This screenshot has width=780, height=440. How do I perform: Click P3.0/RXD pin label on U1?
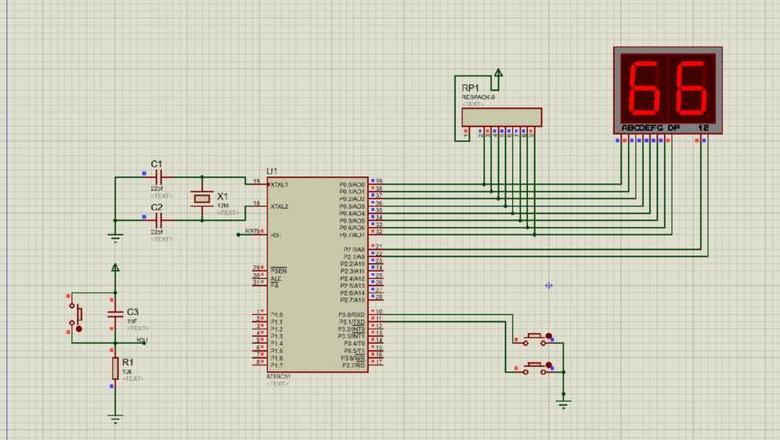(352, 315)
